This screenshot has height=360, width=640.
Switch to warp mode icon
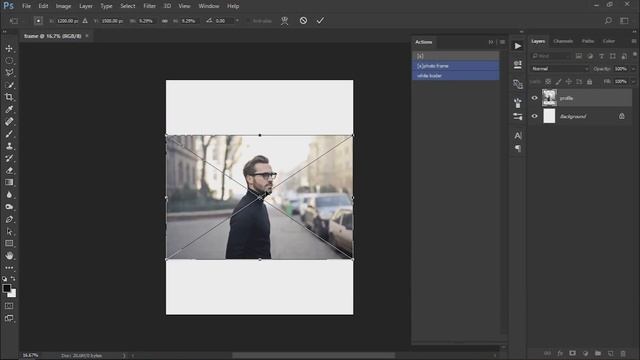coord(284,21)
